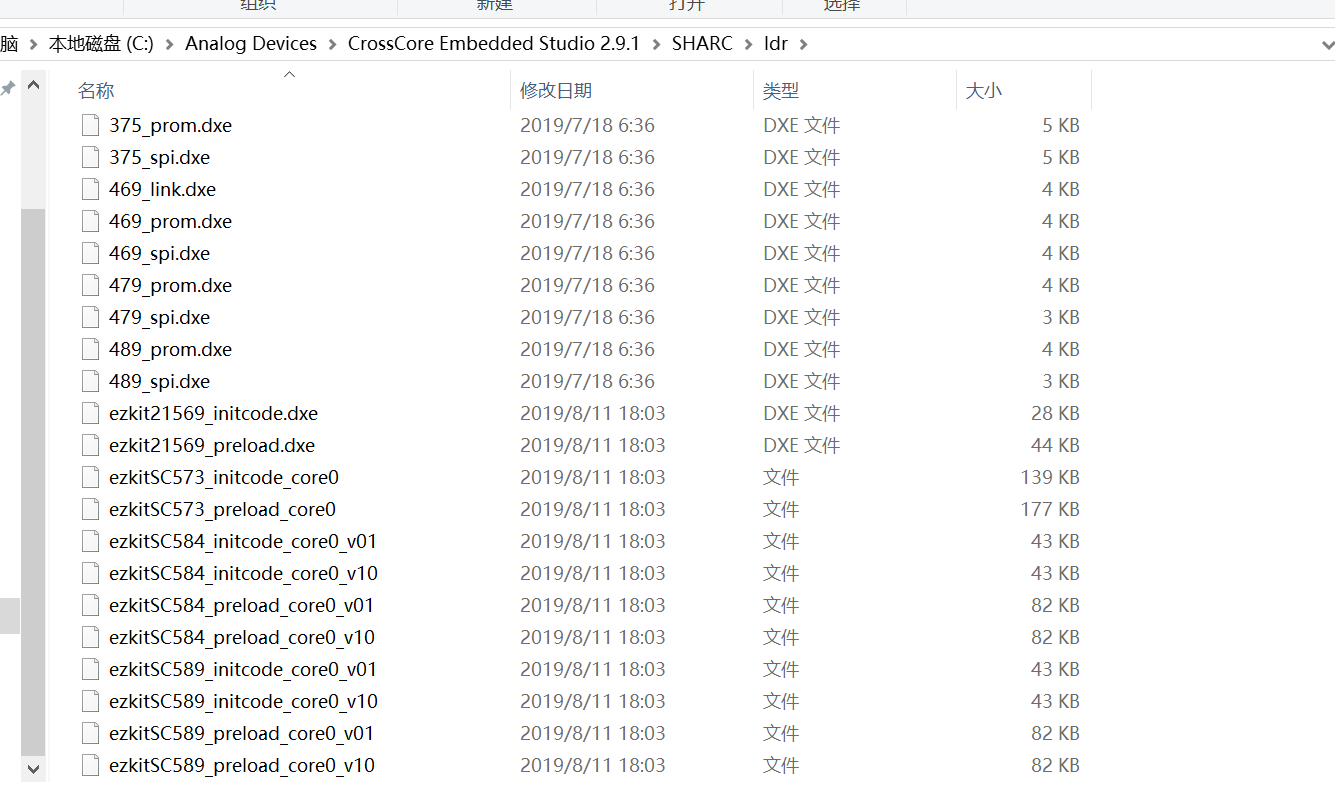The height and width of the screenshot is (806, 1335).
Task: Expand the chevron after 本地磁盘 (C:)
Action: (168, 44)
